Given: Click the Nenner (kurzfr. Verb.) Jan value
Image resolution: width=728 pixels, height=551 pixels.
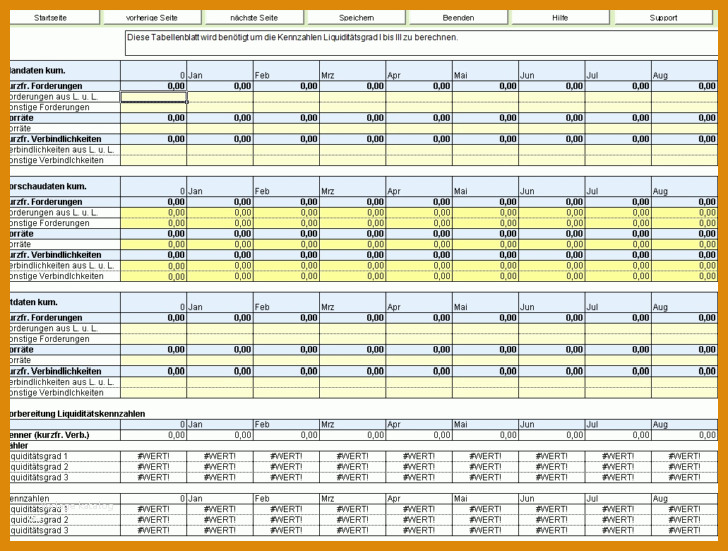Looking at the screenshot, I should [x=220, y=435].
